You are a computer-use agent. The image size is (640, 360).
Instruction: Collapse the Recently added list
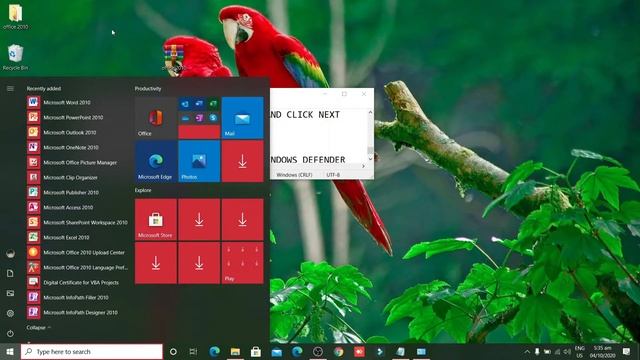(38, 327)
